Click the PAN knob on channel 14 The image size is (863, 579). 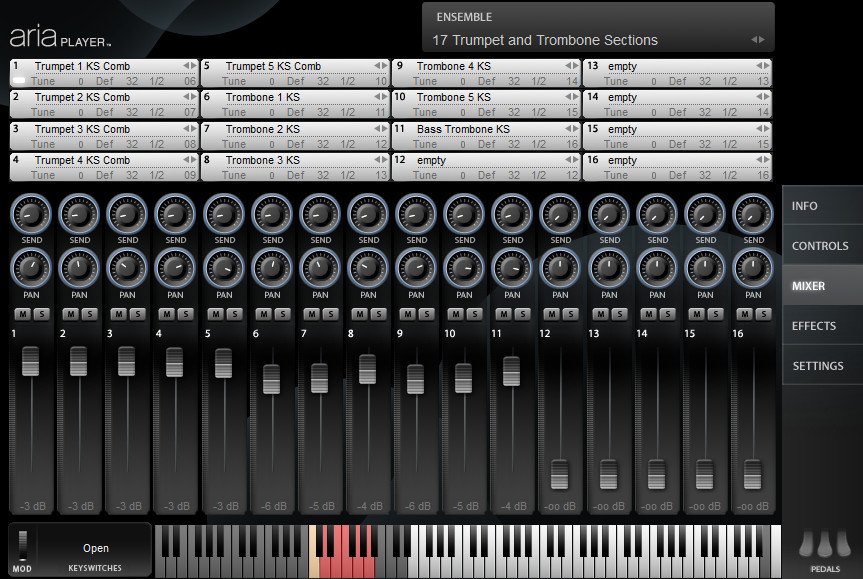click(657, 269)
